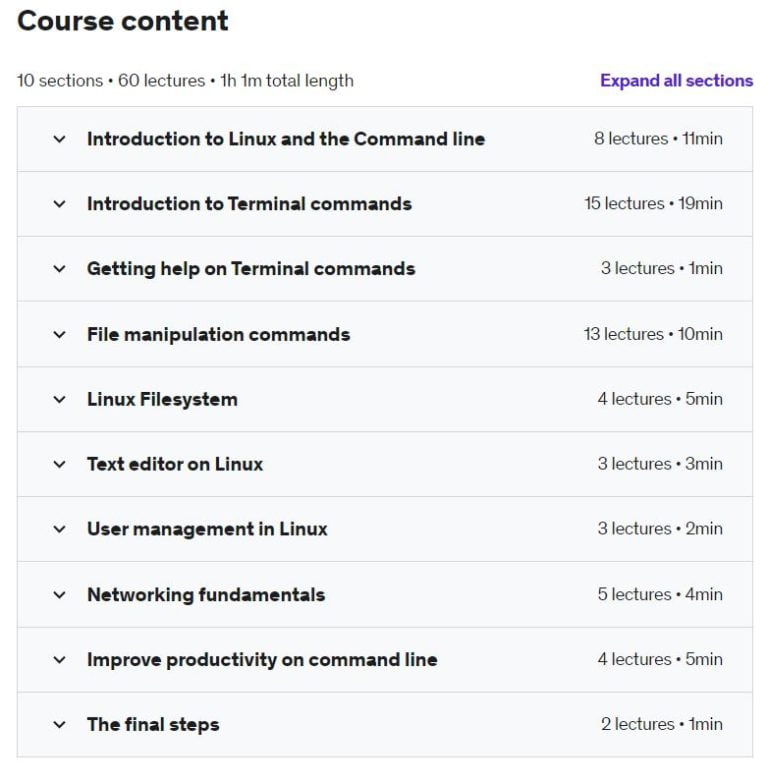The height and width of the screenshot is (781, 768).
Task: Click chevron beside Text editor on Linux
Action: [x=59, y=464]
